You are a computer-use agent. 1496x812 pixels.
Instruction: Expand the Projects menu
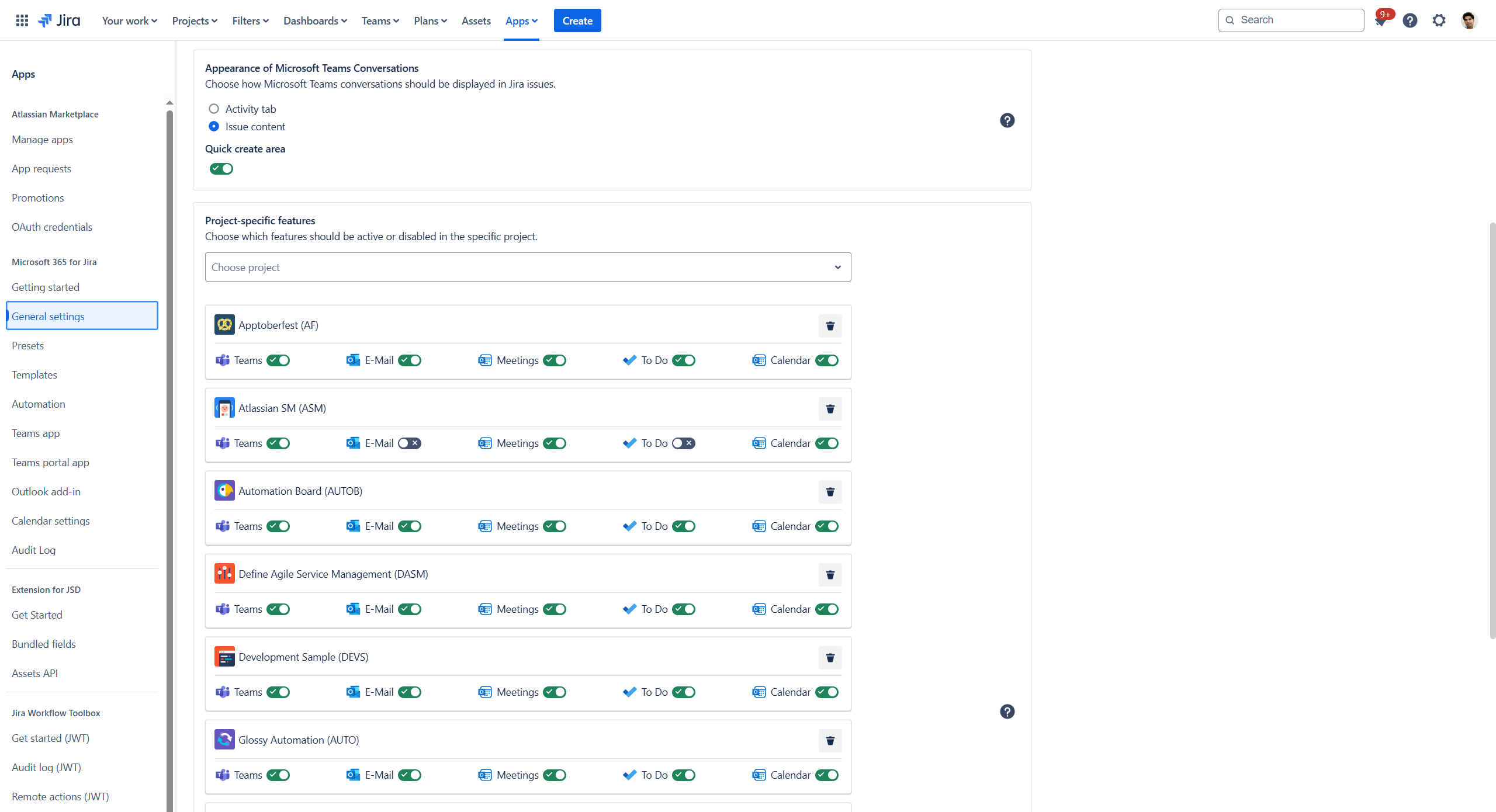(195, 20)
